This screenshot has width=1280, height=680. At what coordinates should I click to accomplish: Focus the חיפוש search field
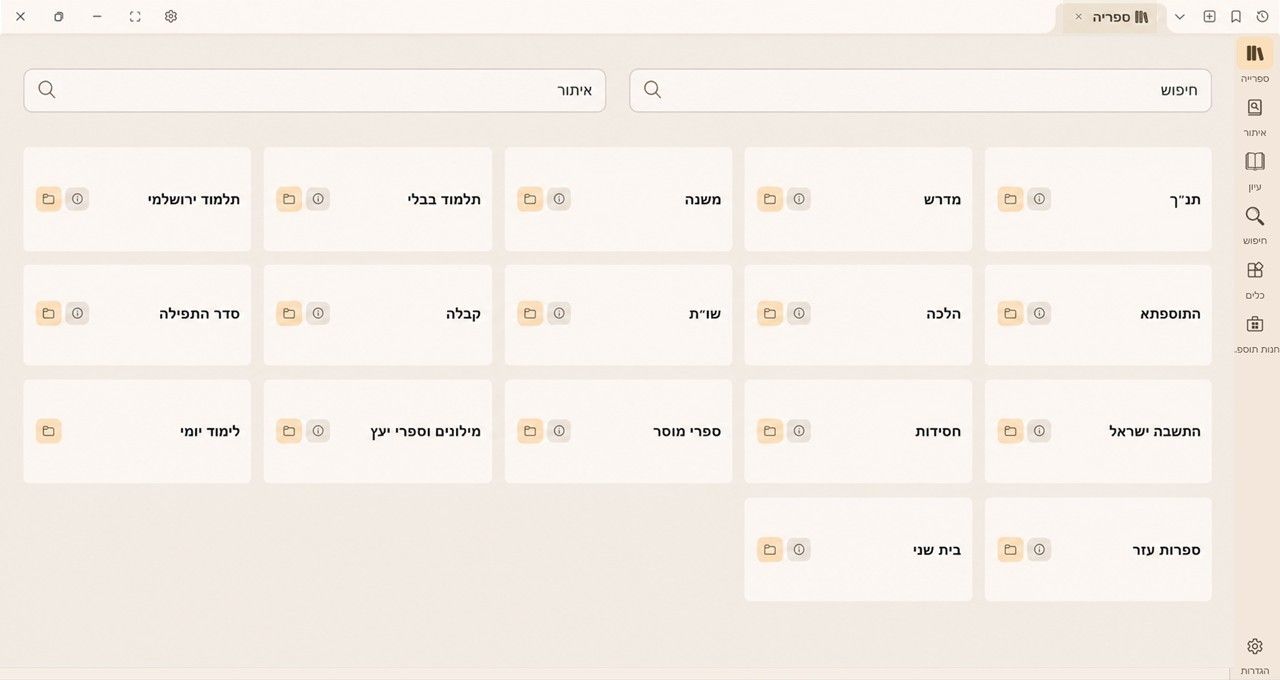(920, 90)
